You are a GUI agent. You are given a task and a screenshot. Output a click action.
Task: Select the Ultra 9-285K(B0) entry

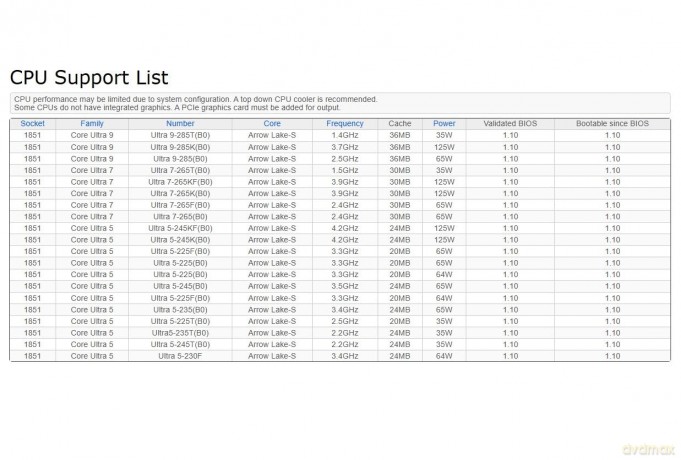pos(180,147)
